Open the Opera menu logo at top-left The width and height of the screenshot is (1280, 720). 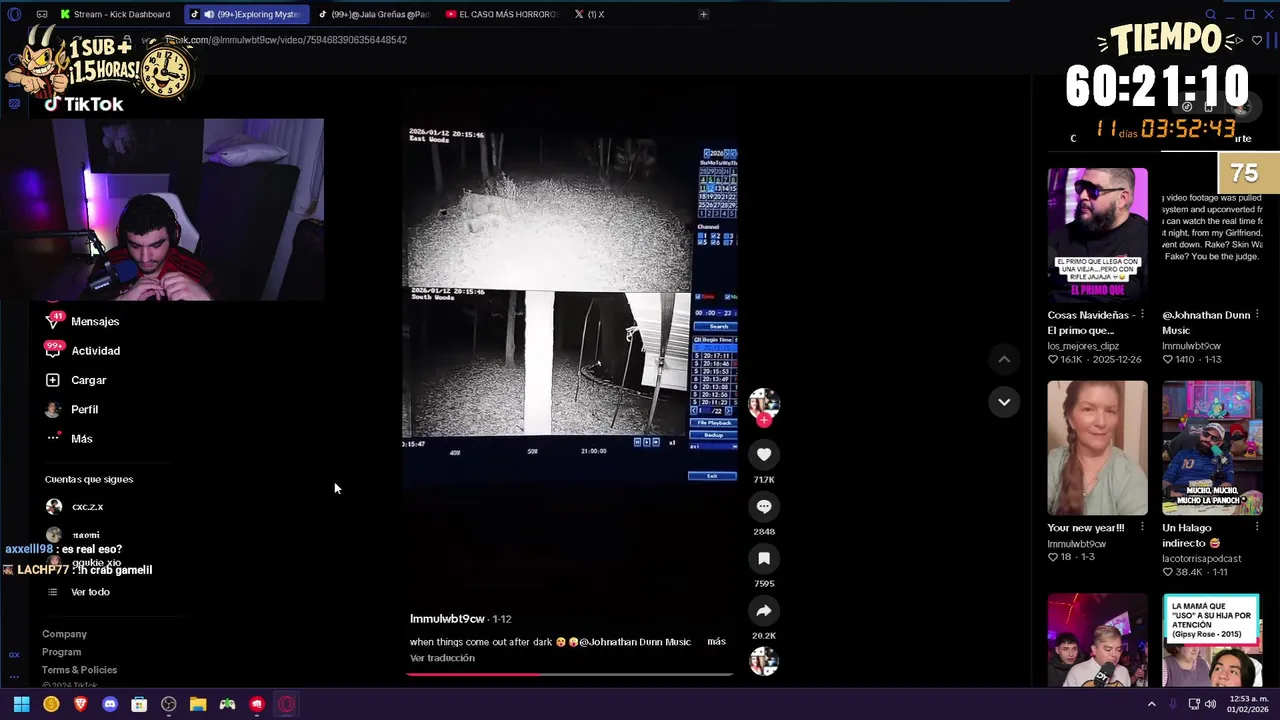pyautogui.click(x=14, y=14)
